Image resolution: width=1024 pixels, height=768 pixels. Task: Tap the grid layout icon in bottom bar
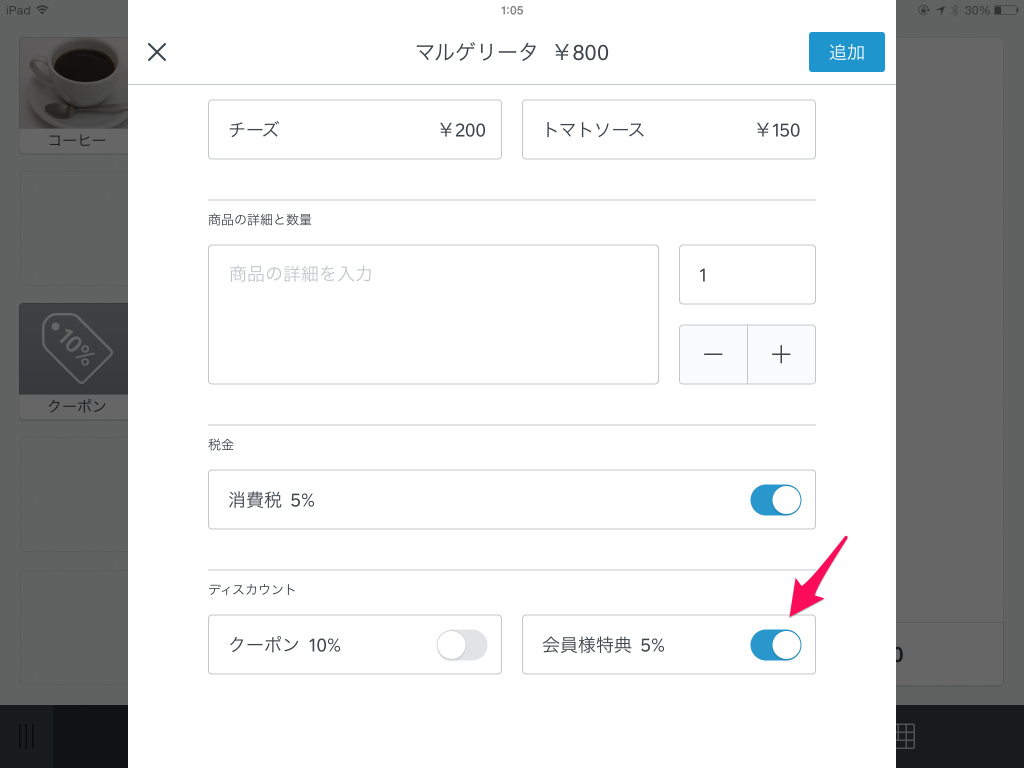[x=903, y=737]
